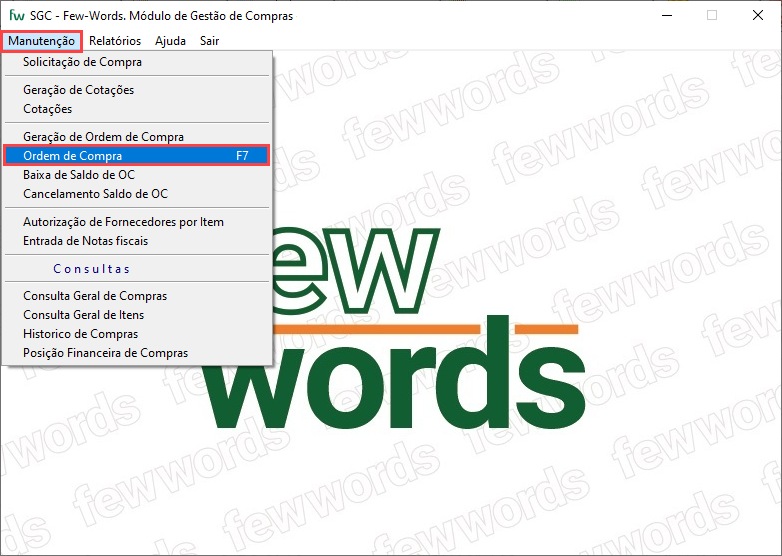Screen dimensions: 782x556
Task: Open the Relatórios menu
Action: [x=115, y=41]
